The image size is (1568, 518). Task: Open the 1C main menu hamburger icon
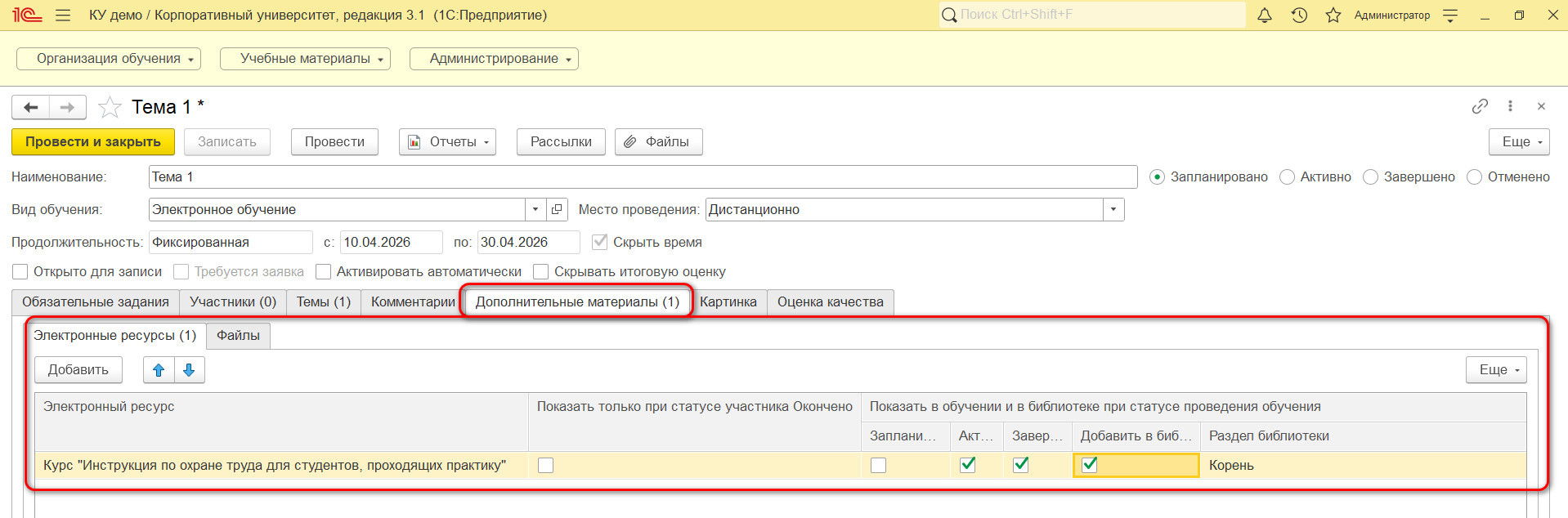[x=63, y=15]
